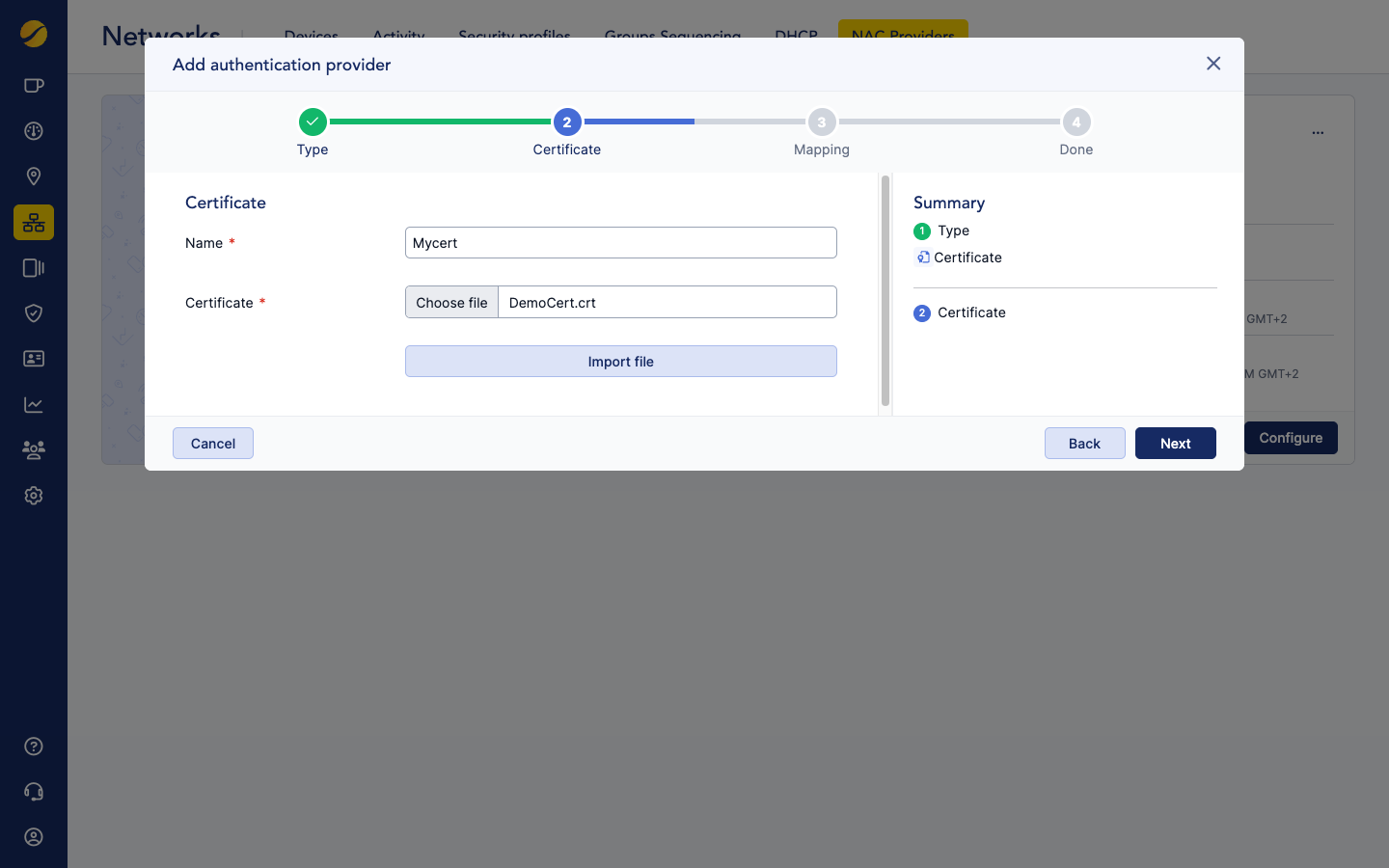Open the ID badge sidebar icon
The height and width of the screenshot is (868, 1389).
tap(34, 358)
